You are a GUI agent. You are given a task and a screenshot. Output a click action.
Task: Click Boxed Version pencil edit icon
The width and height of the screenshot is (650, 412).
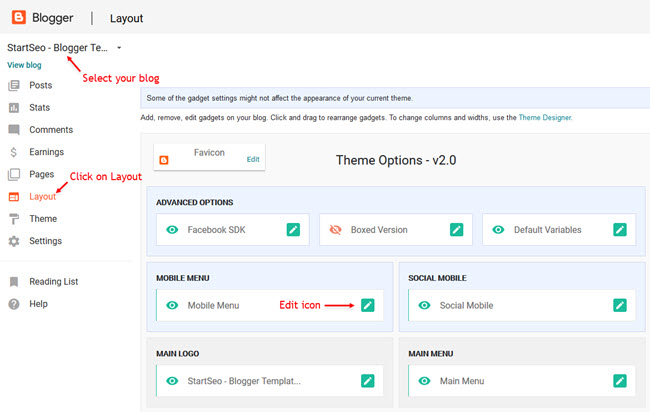pyautogui.click(x=456, y=230)
